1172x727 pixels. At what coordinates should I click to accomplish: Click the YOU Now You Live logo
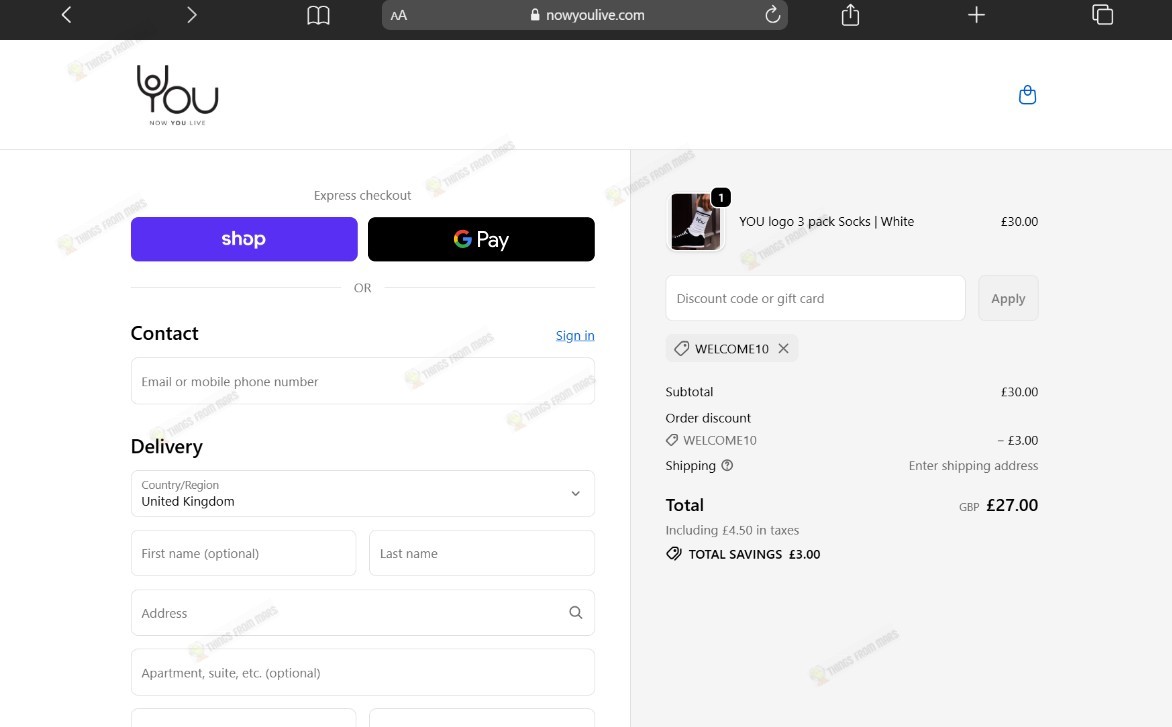pyautogui.click(x=178, y=95)
